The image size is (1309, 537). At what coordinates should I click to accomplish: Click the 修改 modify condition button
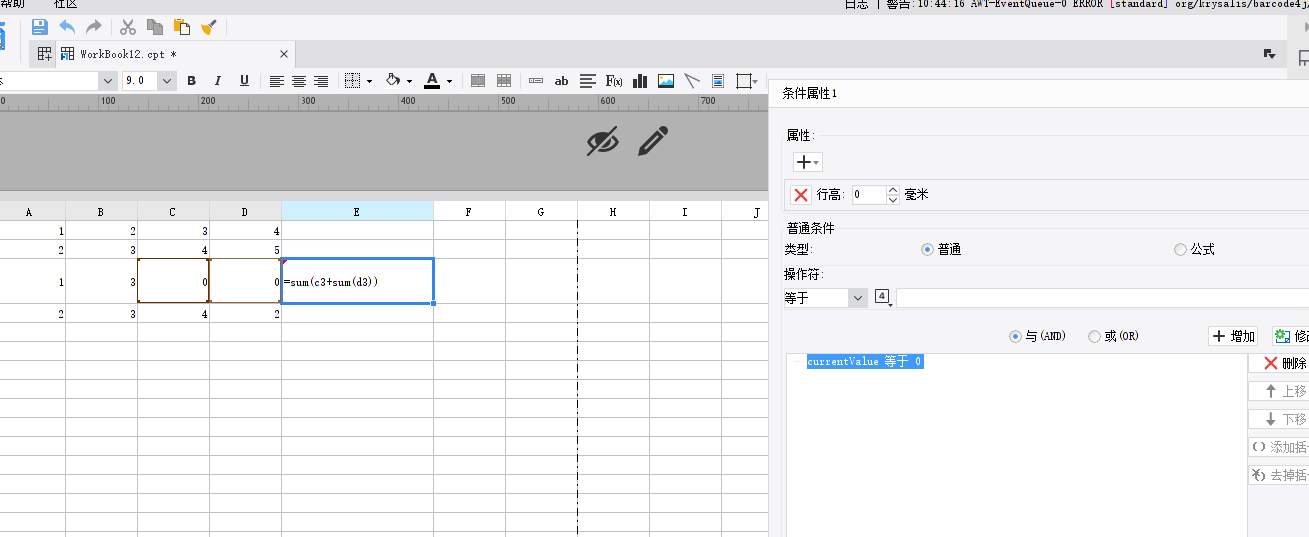coord(1290,336)
